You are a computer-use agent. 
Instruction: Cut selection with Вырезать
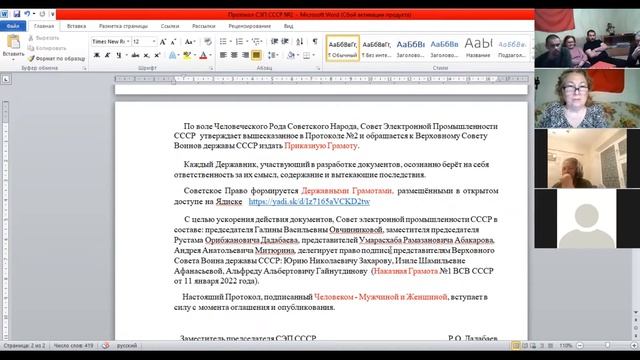tap(43, 38)
